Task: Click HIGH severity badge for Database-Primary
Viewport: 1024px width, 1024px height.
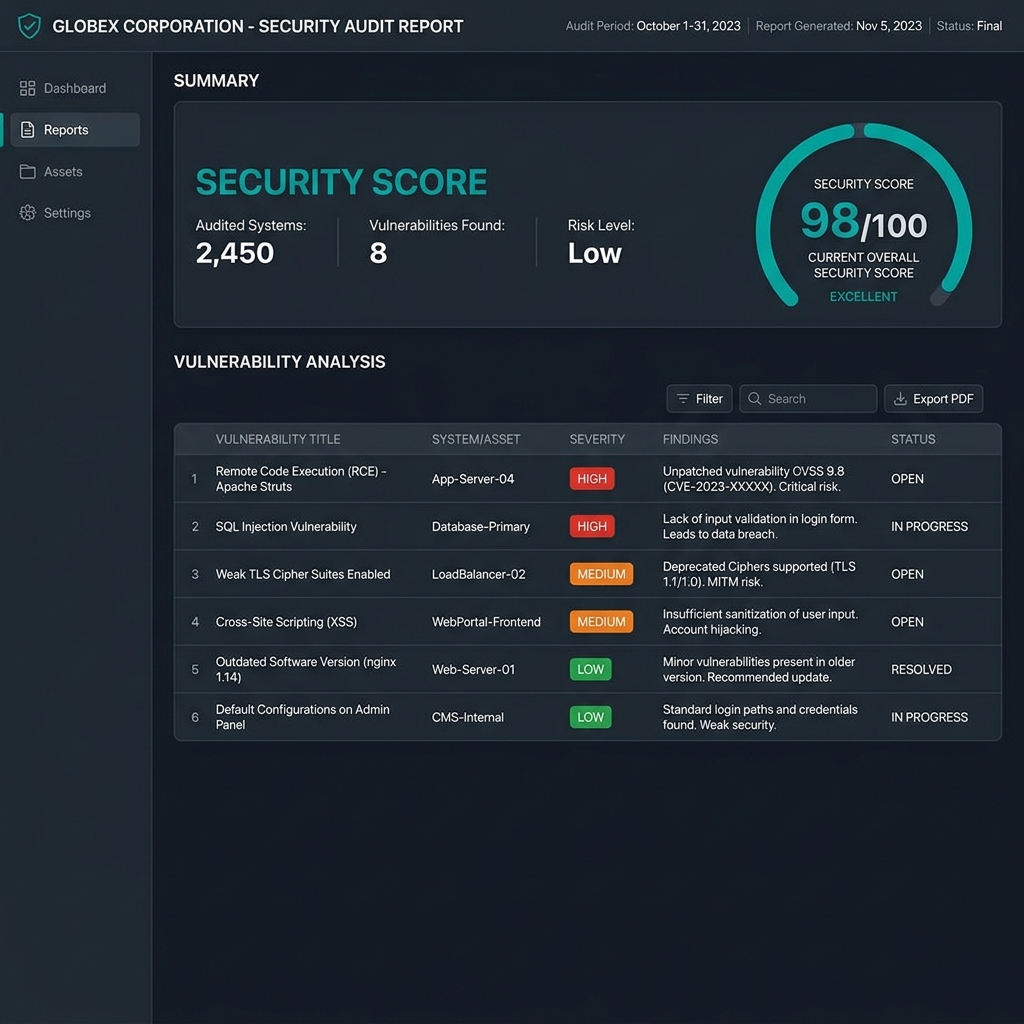Action: (592, 526)
